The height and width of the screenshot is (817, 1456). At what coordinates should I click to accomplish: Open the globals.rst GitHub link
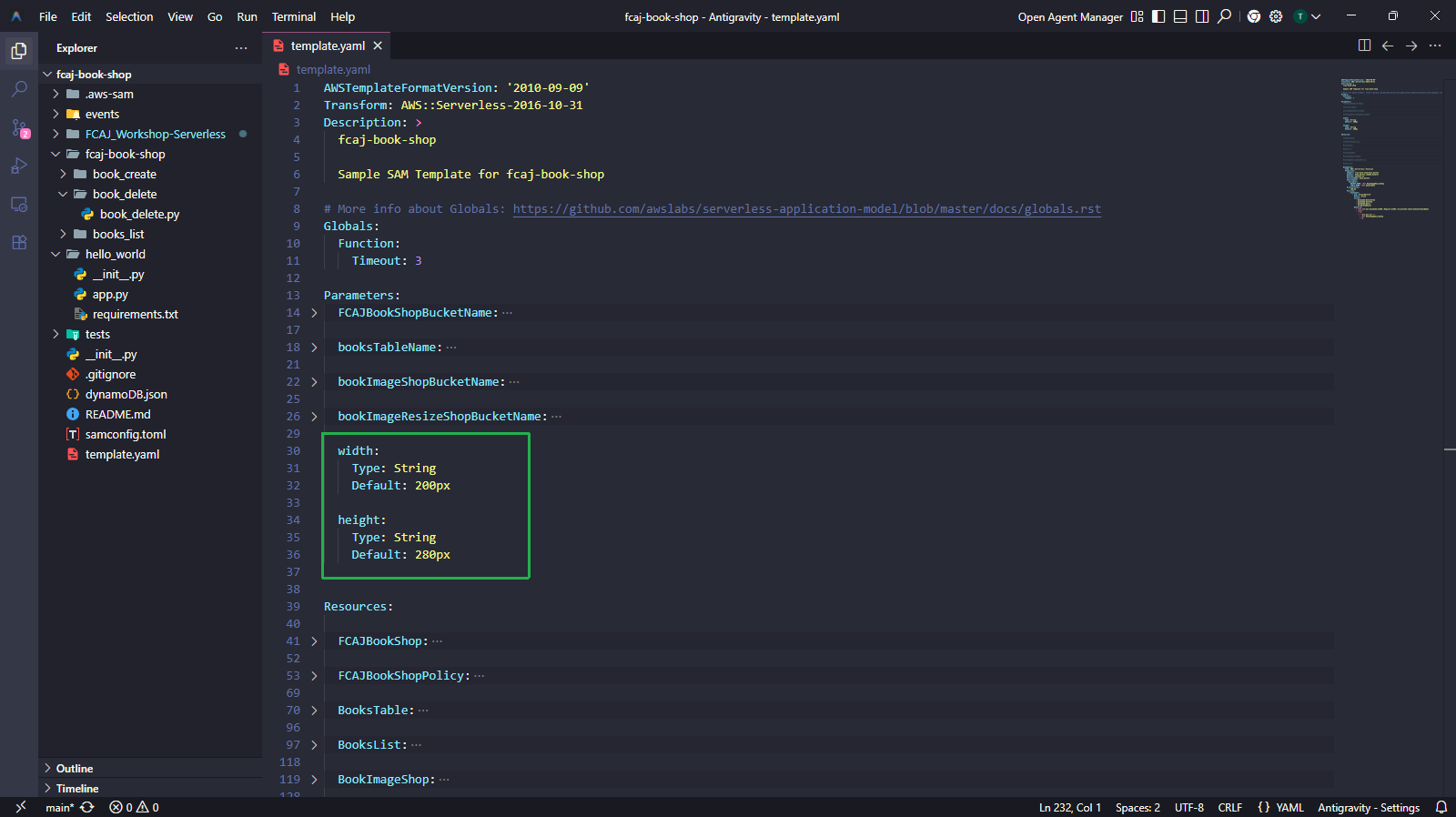806,209
